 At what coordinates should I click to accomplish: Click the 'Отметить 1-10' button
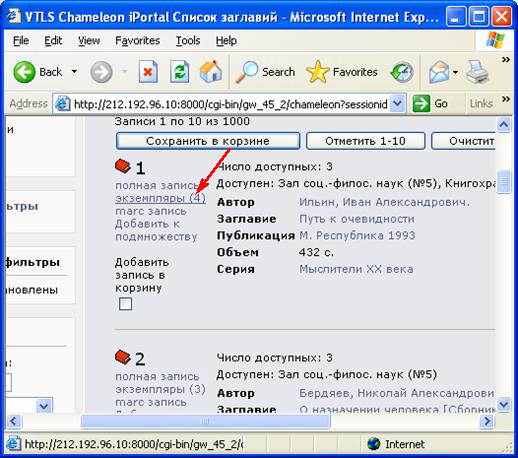pyautogui.click(x=365, y=141)
